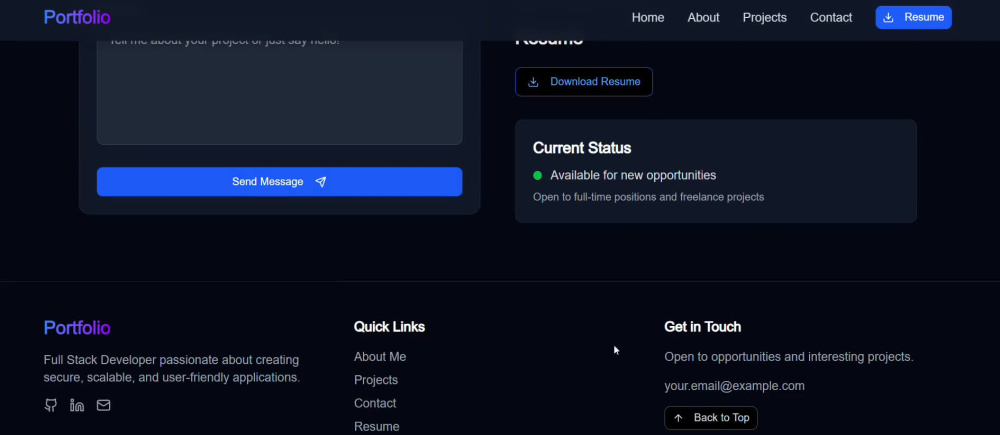1000x435 pixels.
Task: Open Projects in the navigation bar
Action: click(x=765, y=18)
